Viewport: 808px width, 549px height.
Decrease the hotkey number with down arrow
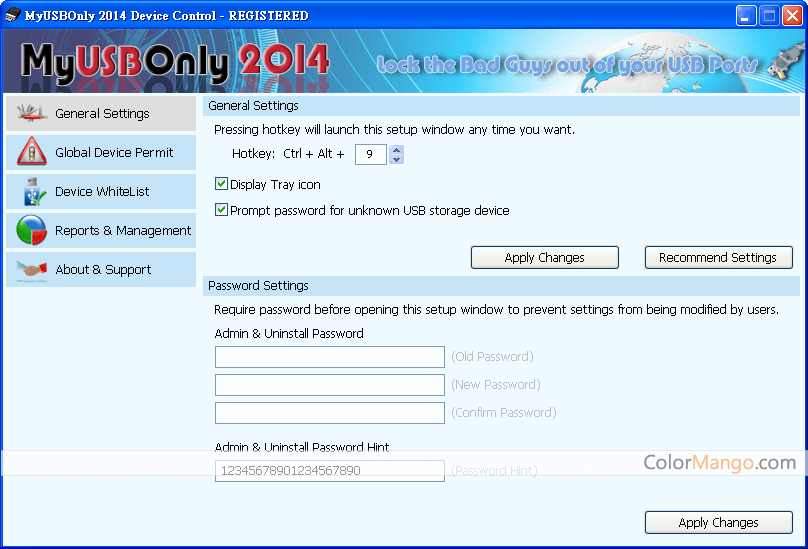[x=396, y=159]
